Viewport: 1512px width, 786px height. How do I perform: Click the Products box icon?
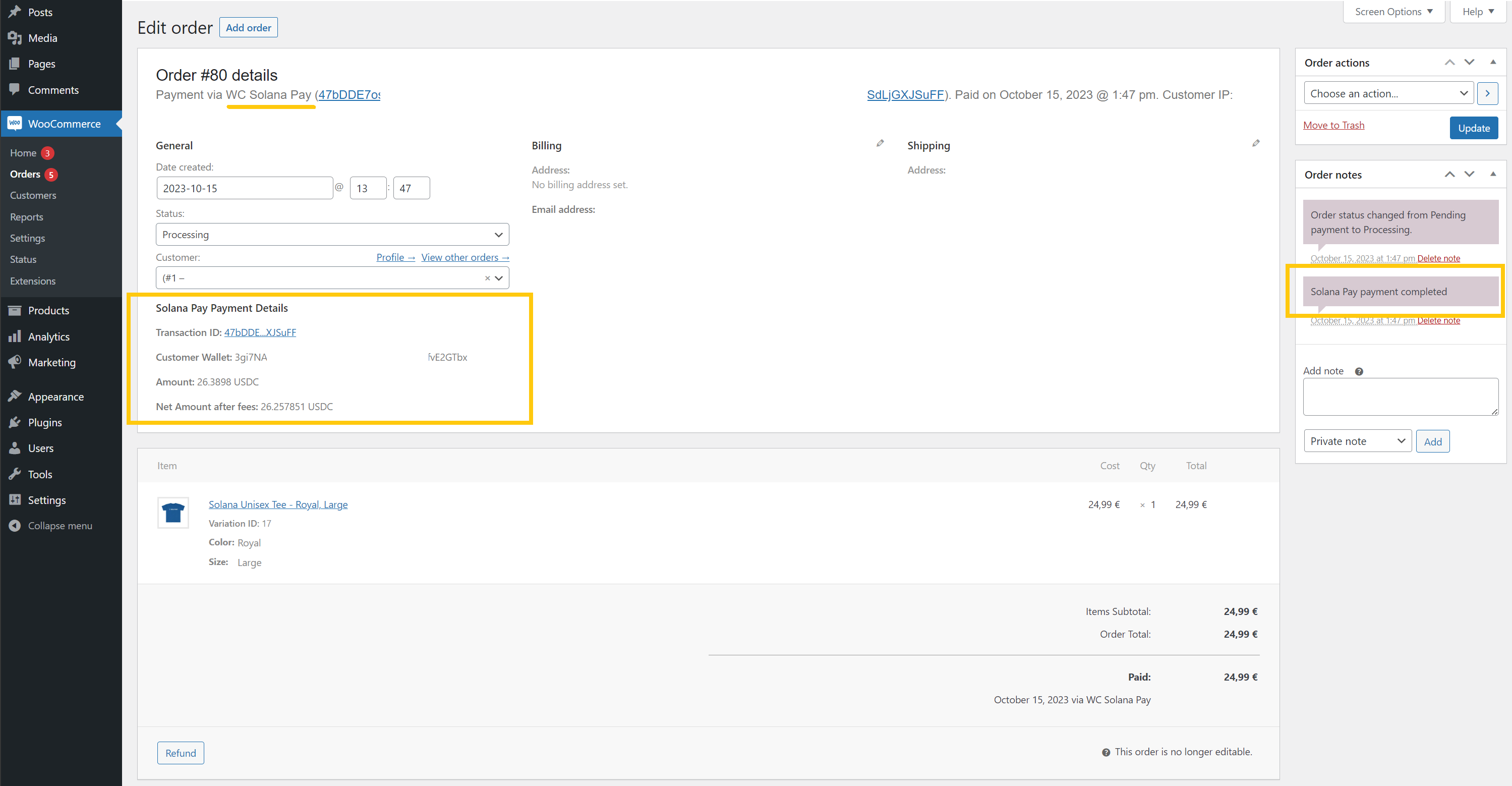point(15,311)
